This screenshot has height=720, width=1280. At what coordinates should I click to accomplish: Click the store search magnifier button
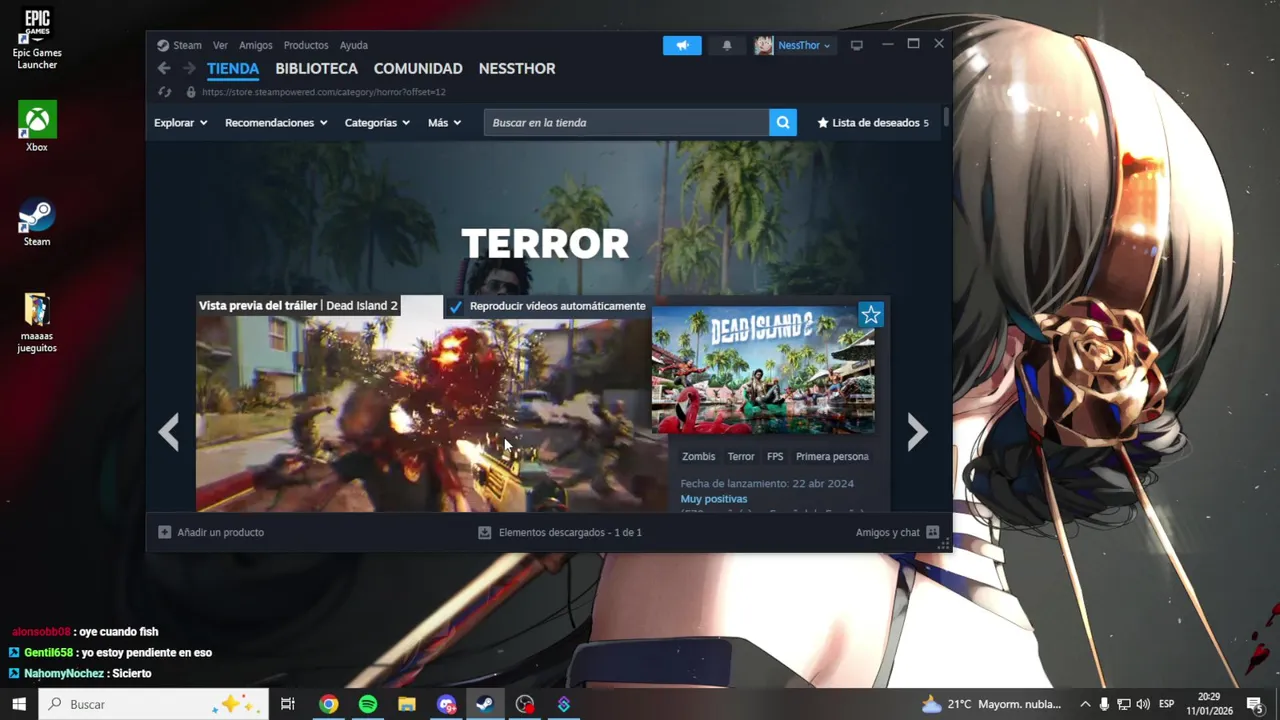click(783, 123)
